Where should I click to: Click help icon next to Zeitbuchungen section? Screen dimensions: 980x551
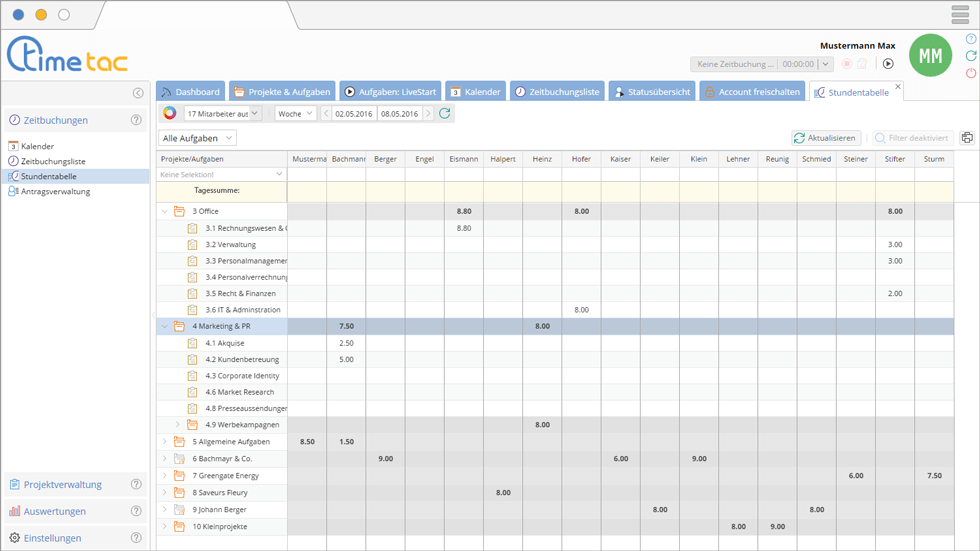click(136, 120)
